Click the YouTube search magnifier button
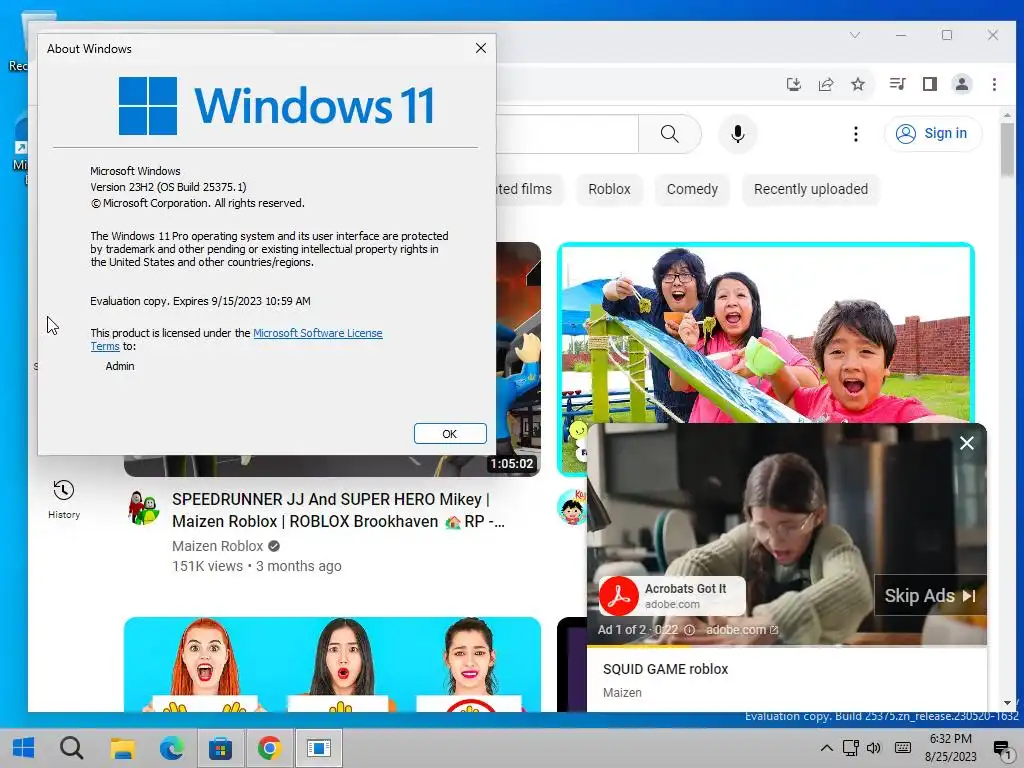Image resolution: width=1024 pixels, height=768 pixels. pyautogui.click(x=669, y=134)
